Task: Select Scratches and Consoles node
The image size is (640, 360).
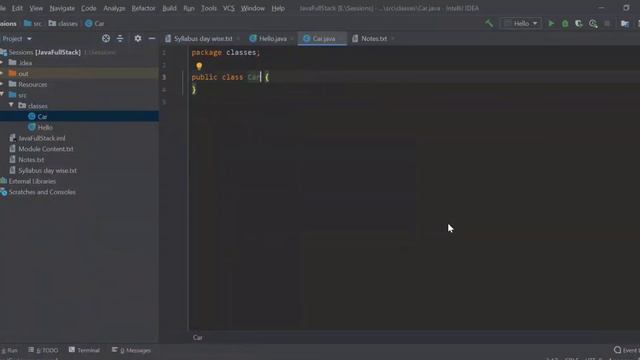Action: point(42,192)
